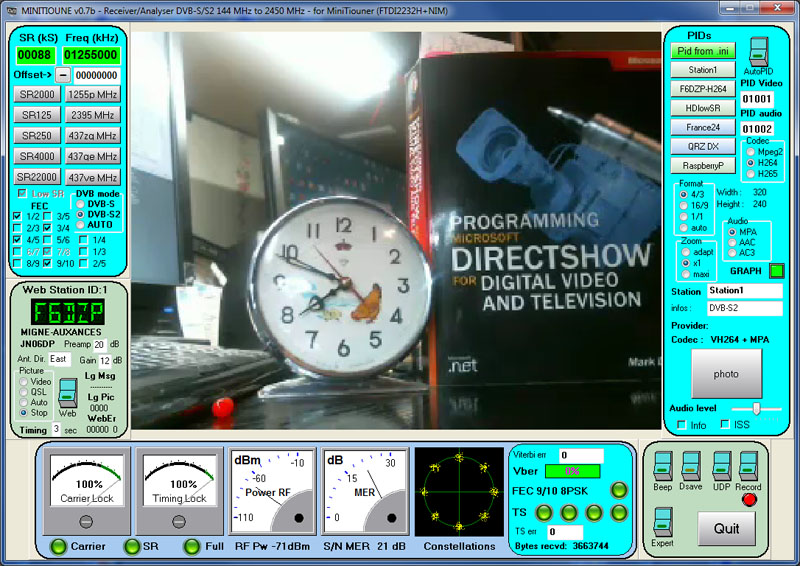
Task: Click the Freq 01255000 field
Action: pos(91,55)
